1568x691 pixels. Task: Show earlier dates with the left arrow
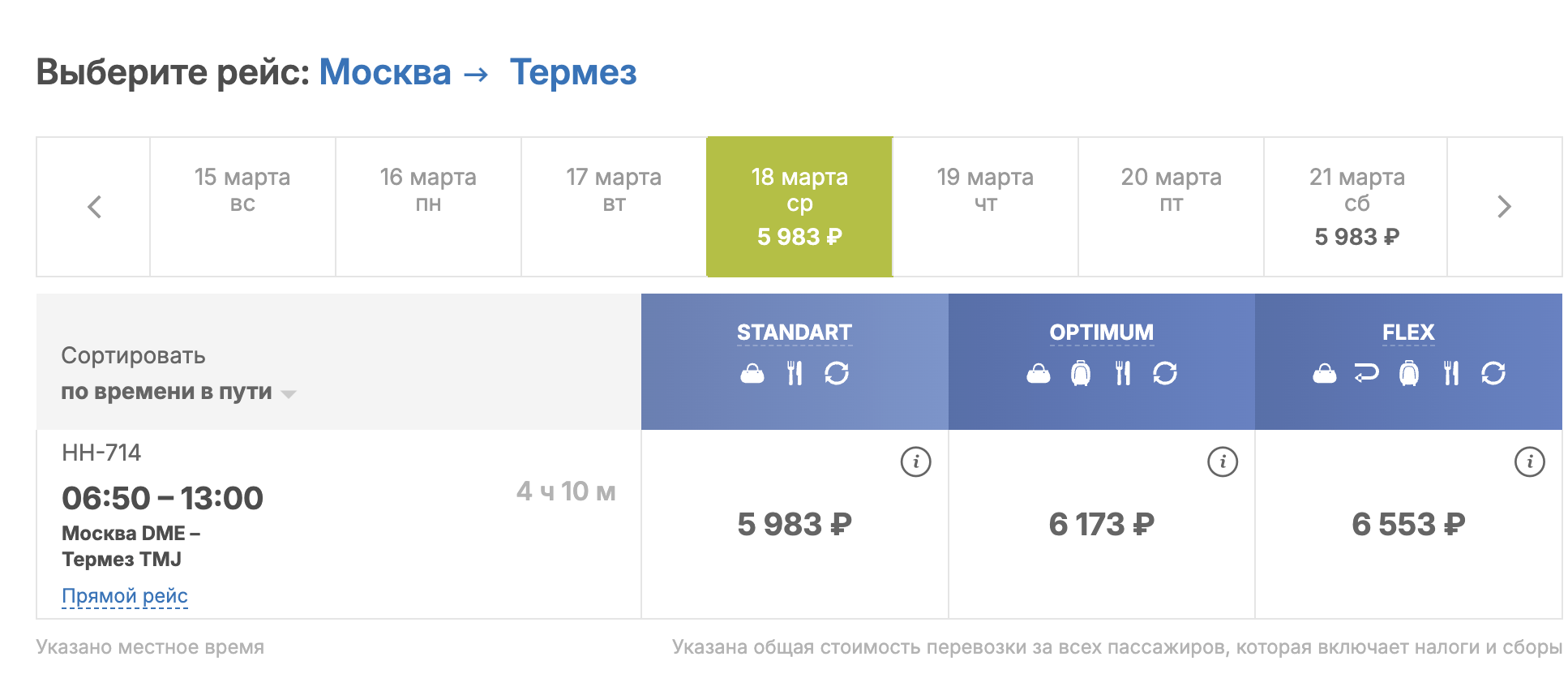point(94,207)
